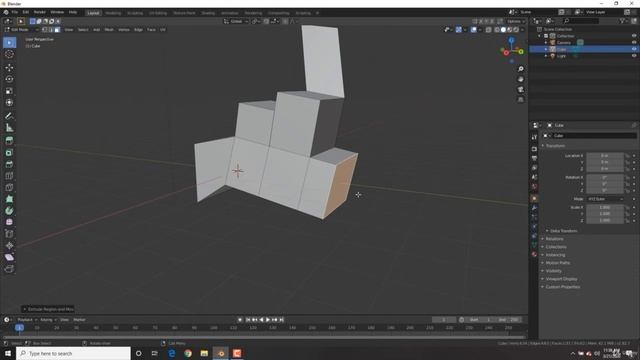Switch to solid viewport shading
640x360 pixels.
pos(503,30)
